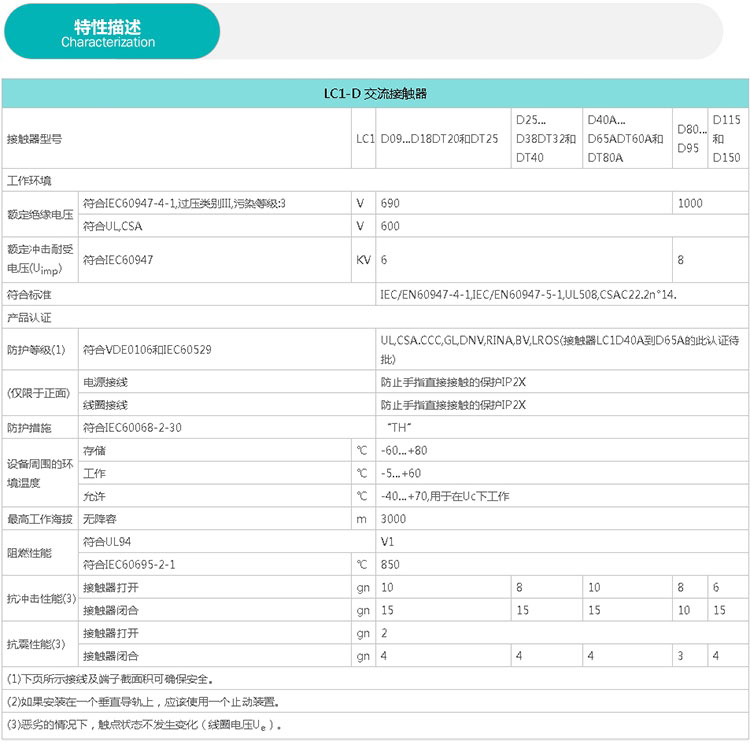Image resolution: width=750 pixels, height=756 pixels.
Task: Click the 最高工作海拔 row label
Action: point(40,519)
